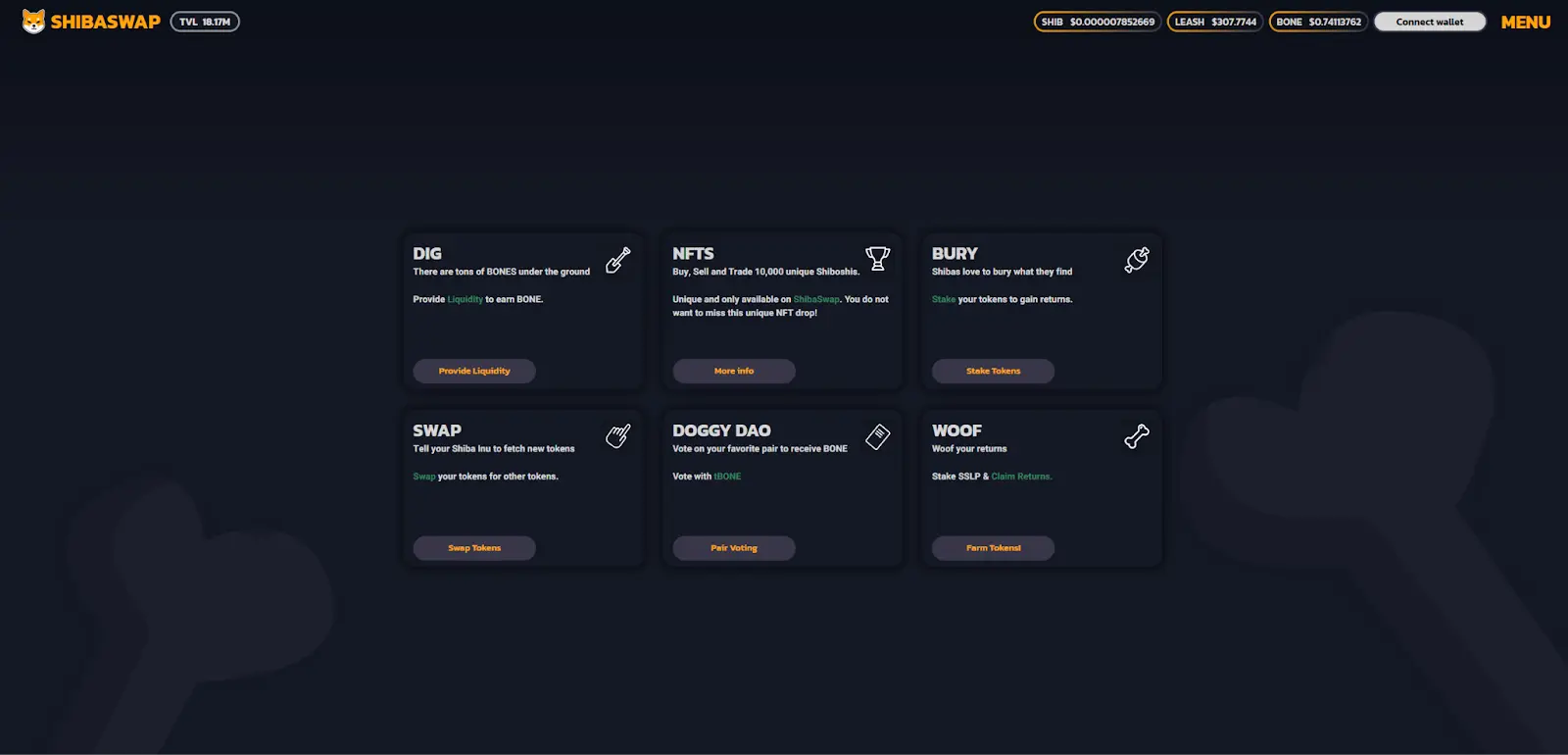Image resolution: width=1568 pixels, height=755 pixels.
Task: Click text "Buy, Sell and Trade 10,000 unique Shiboshis."
Action: coord(765,272)
